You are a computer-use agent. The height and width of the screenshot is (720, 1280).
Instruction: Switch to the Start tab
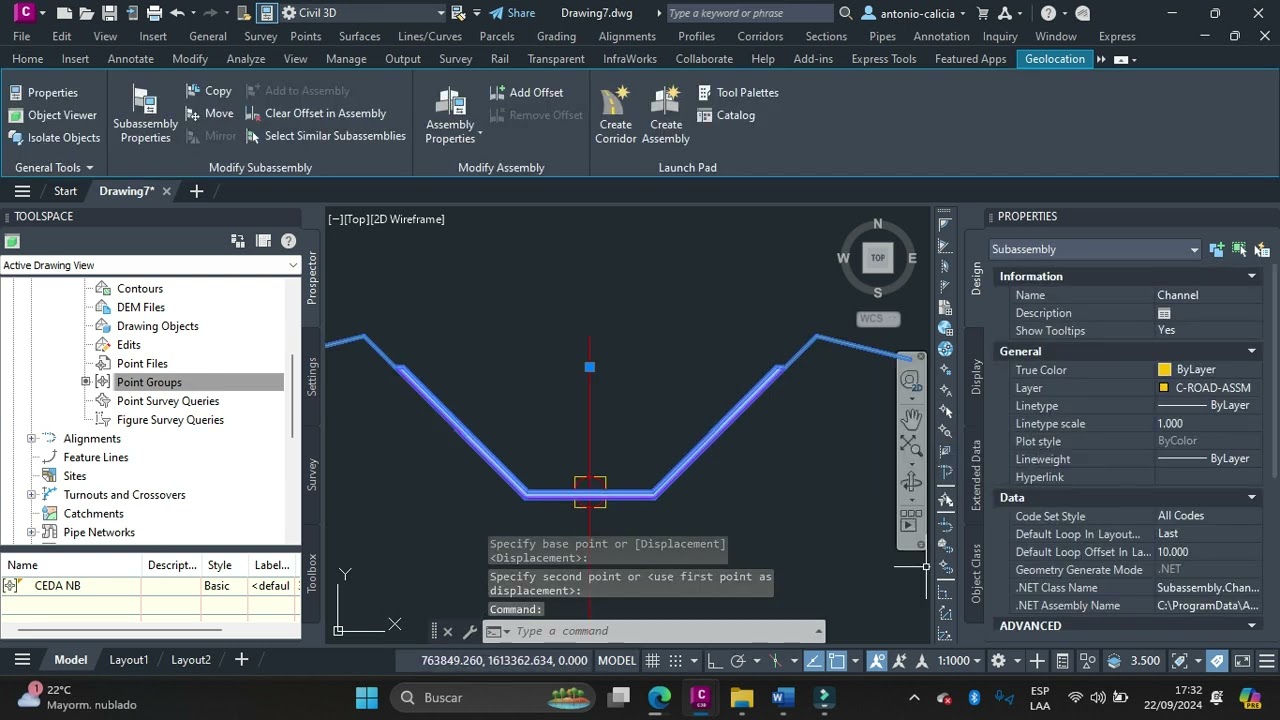click(x=65, y=191)
